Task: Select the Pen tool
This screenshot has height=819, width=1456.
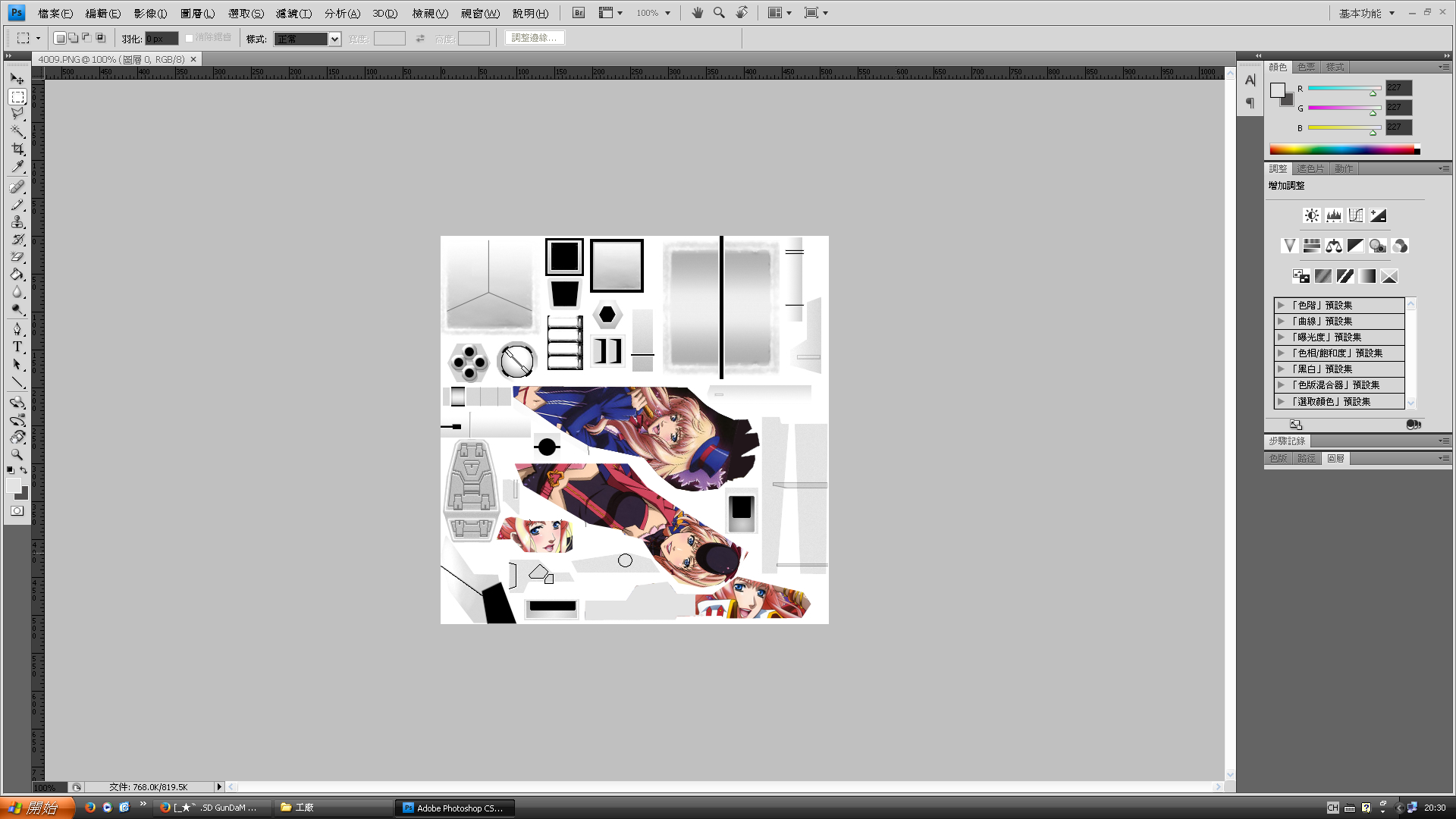Action: click(x=17, y=328)
